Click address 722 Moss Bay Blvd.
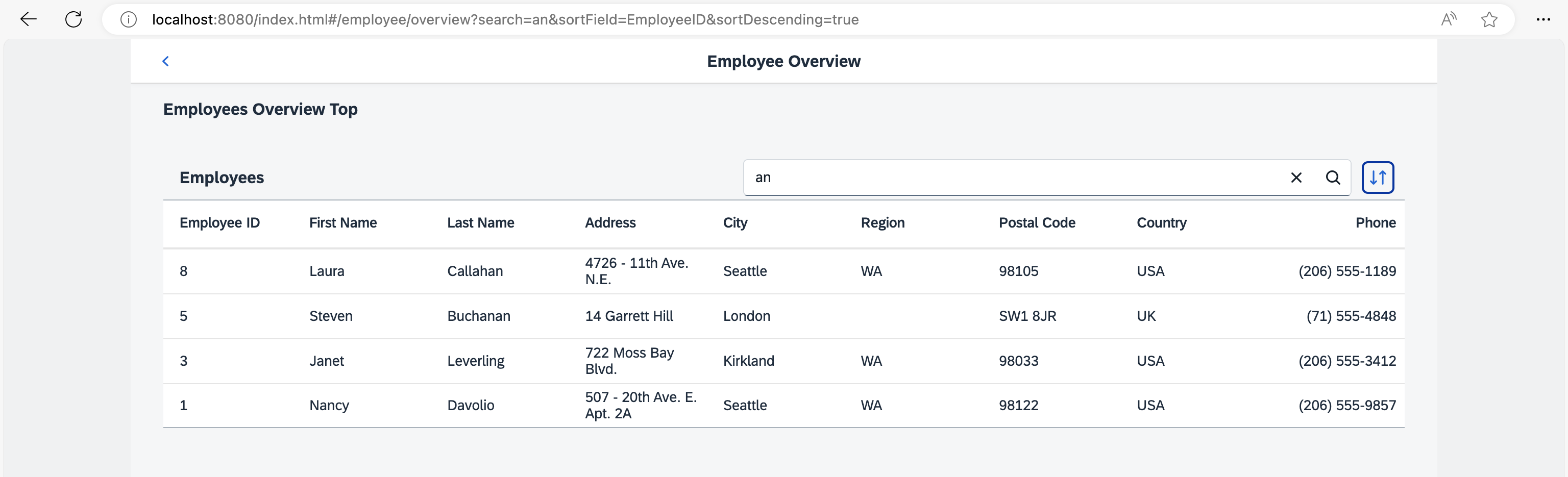Image resolution: width=1568 pixels, height=477 pixels. (629, 361)
